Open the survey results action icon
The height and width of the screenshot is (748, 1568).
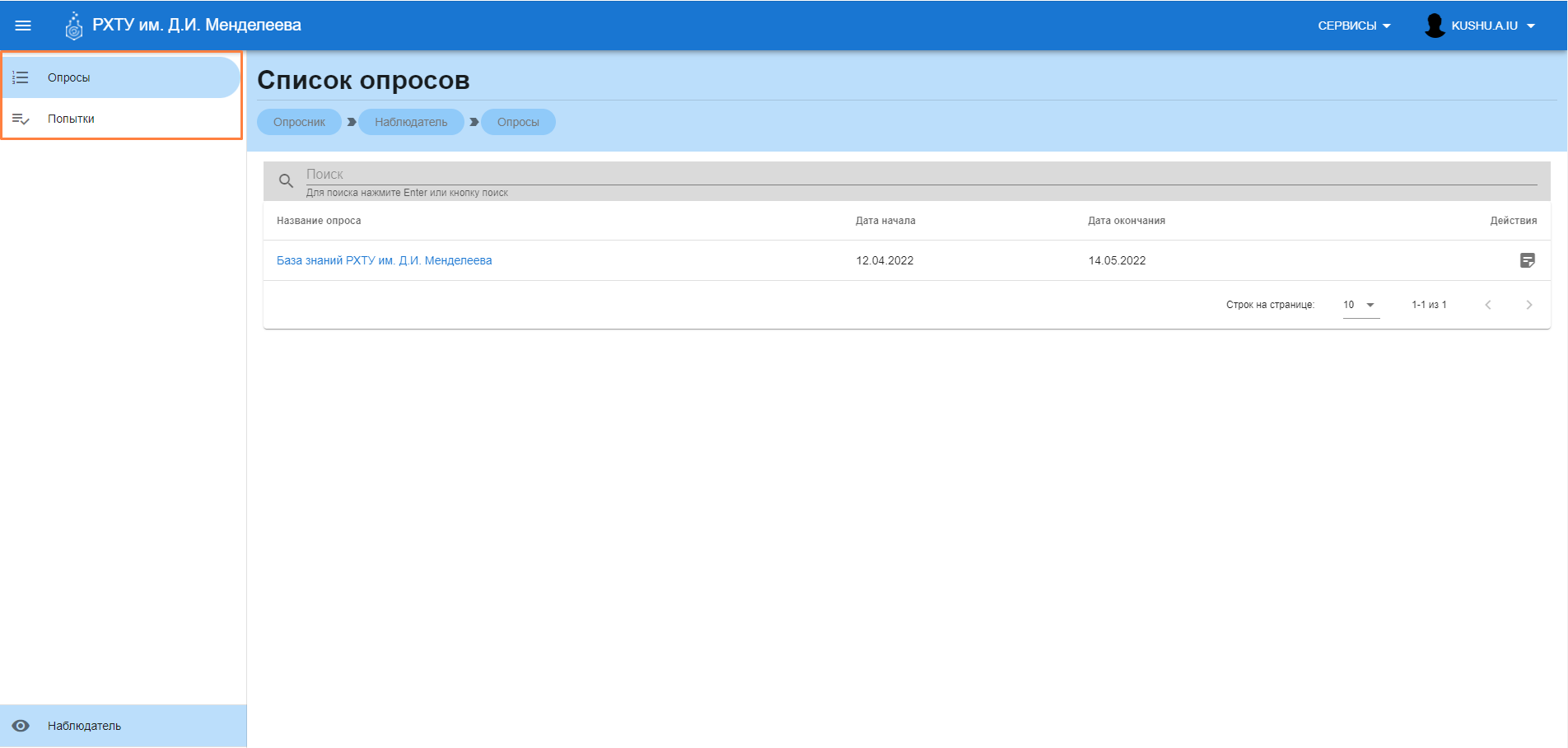(x=1527, y=260)
